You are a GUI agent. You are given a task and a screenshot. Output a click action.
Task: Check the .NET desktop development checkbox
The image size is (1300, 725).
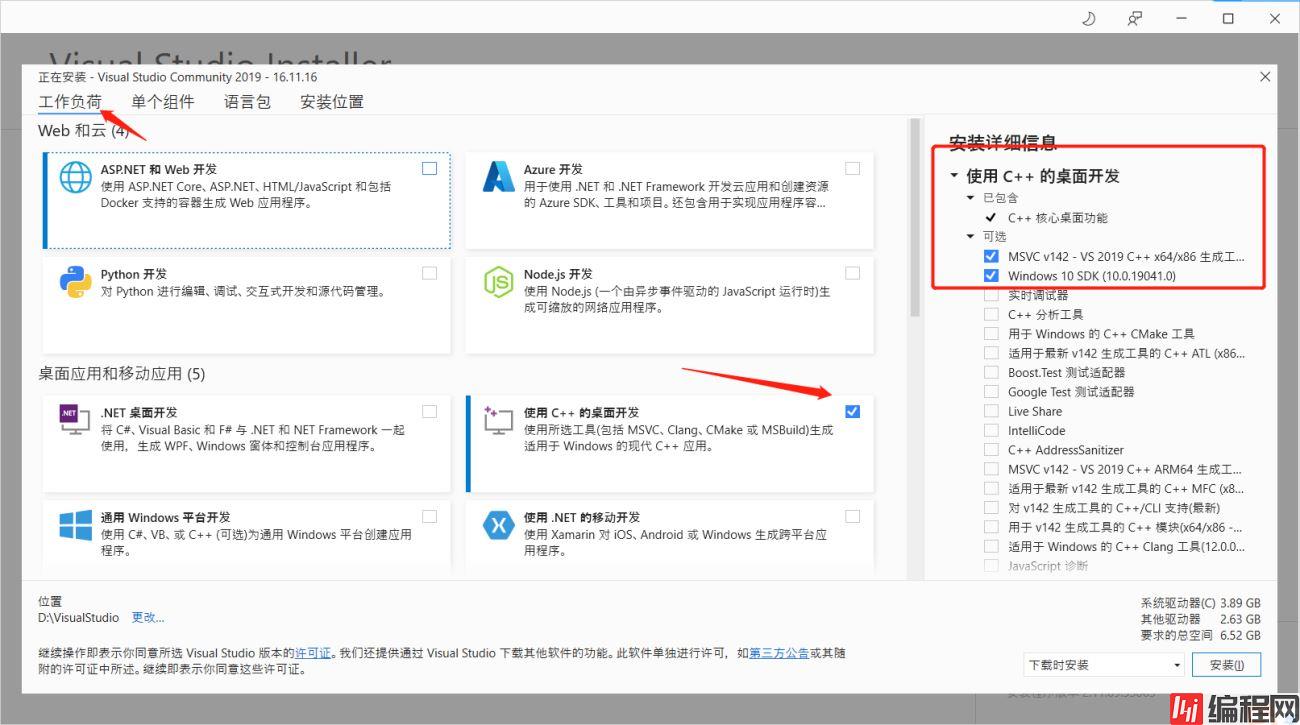pyautogui.click(x=429, y=411)
